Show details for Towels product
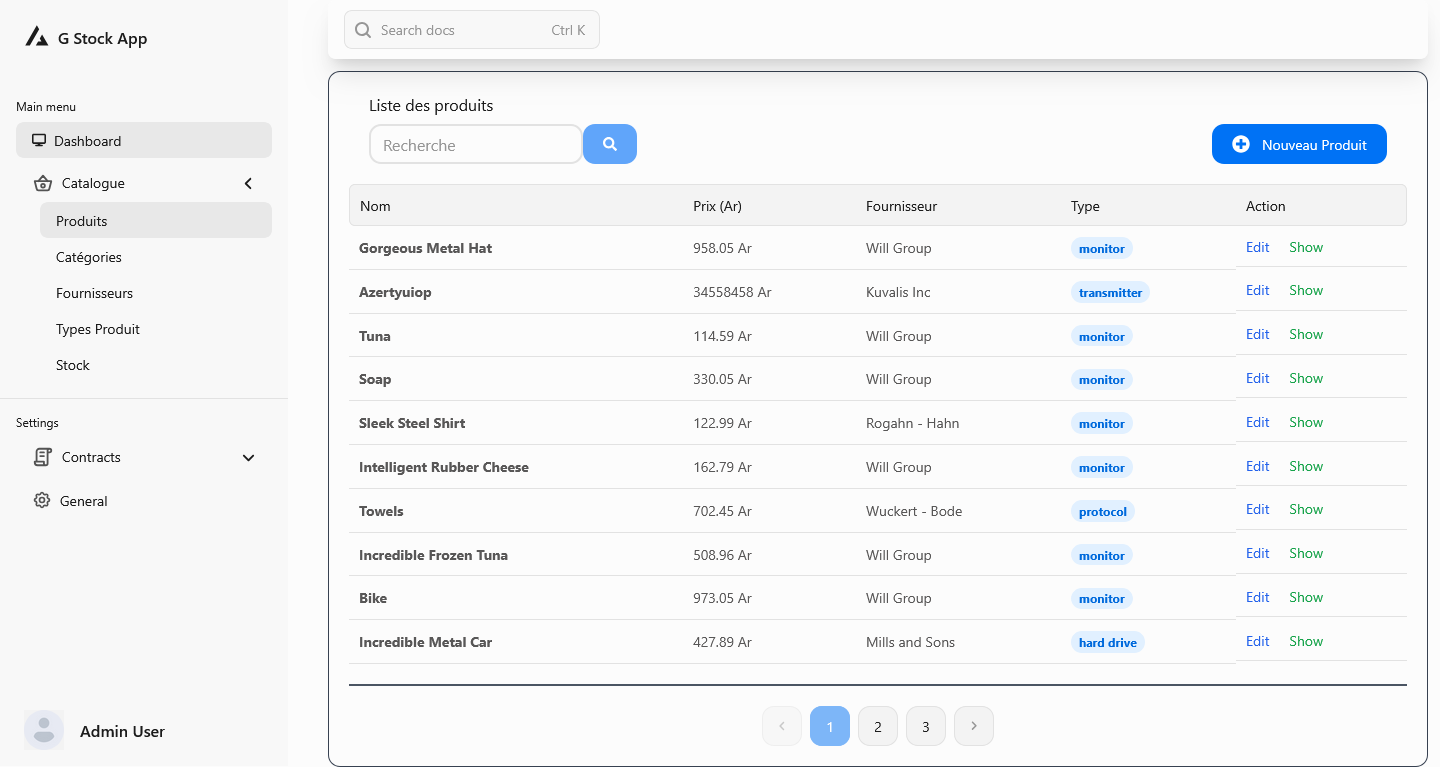Viewport: 1440px width, 767px height. (x=1306, y=509)
